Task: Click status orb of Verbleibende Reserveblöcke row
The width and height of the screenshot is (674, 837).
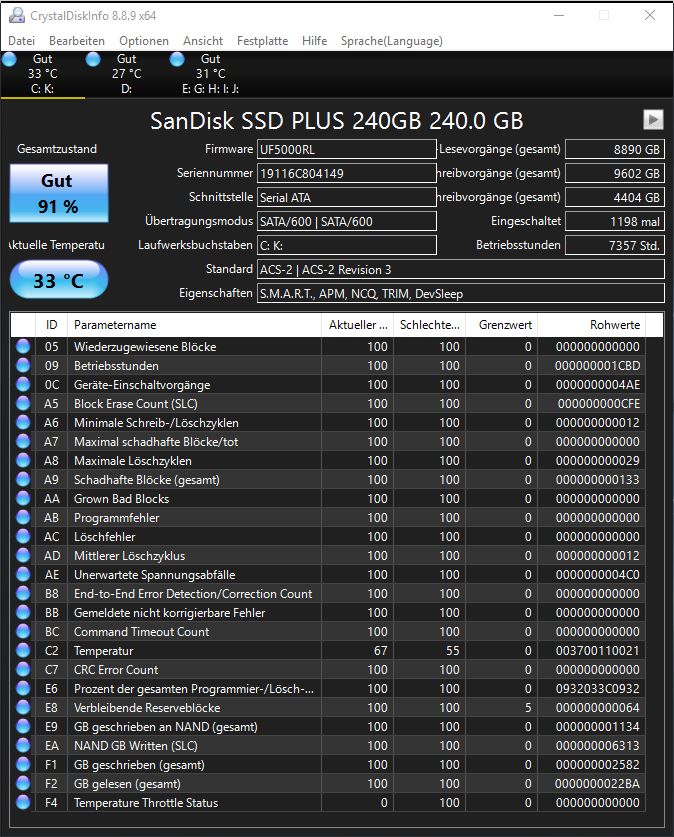Action: [23, 707]
